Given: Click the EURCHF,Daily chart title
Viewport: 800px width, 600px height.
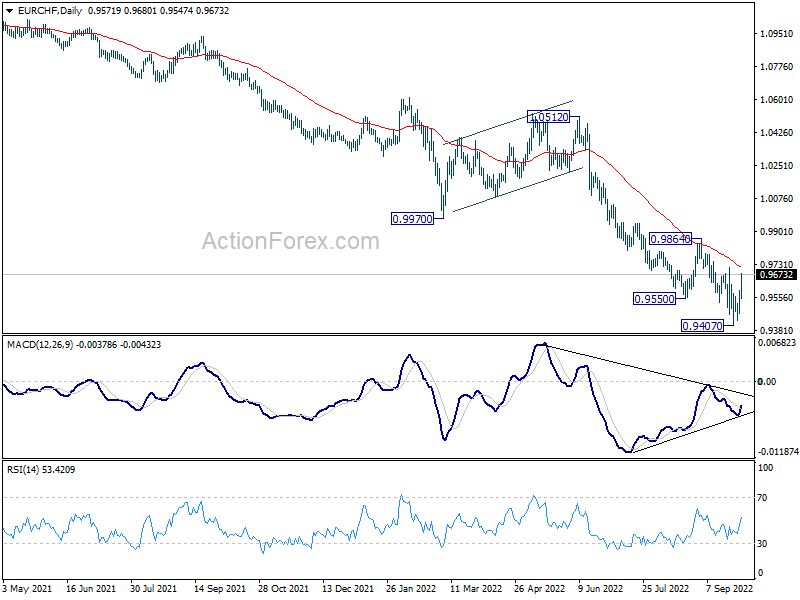Looking at the screenshot, I should (x=49, y=11).
